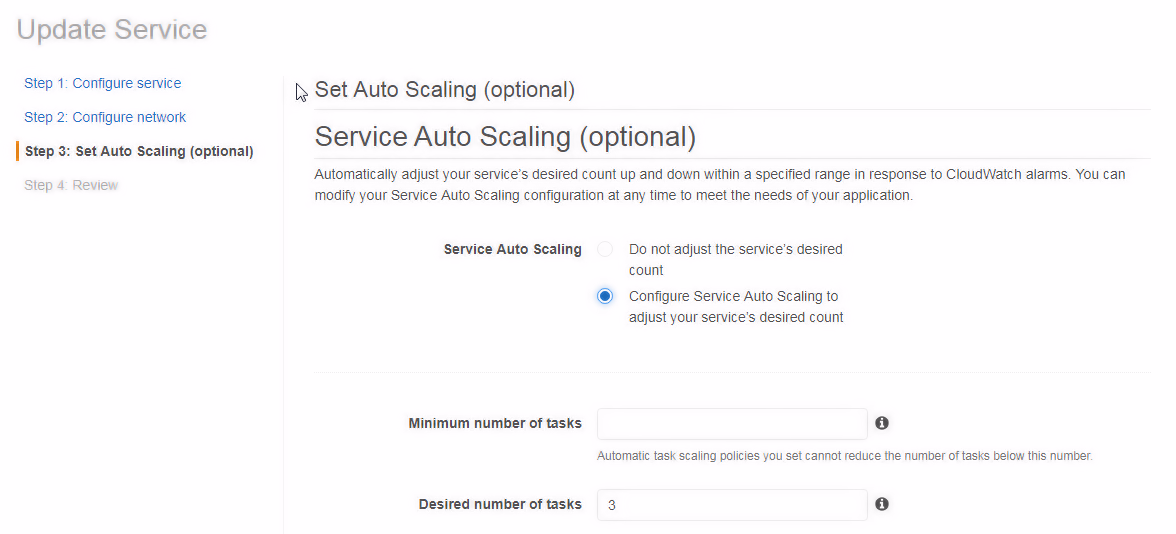Click the CloudWatch alarms description paragraph
The height and width of the screenshot is (534, 1176).
coord(720,185)
